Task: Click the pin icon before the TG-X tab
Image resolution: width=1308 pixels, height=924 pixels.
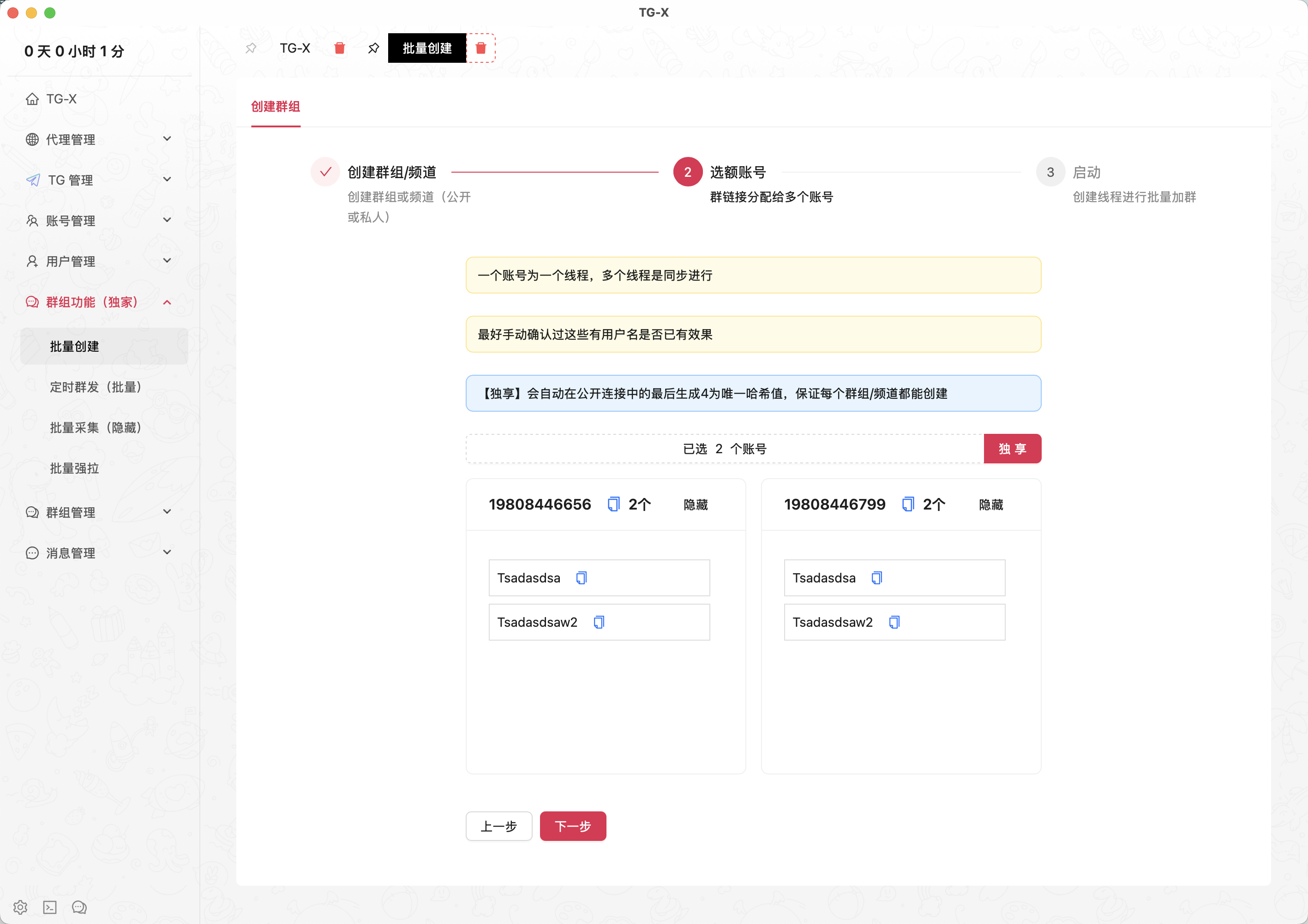Action: tap(251, 48)
